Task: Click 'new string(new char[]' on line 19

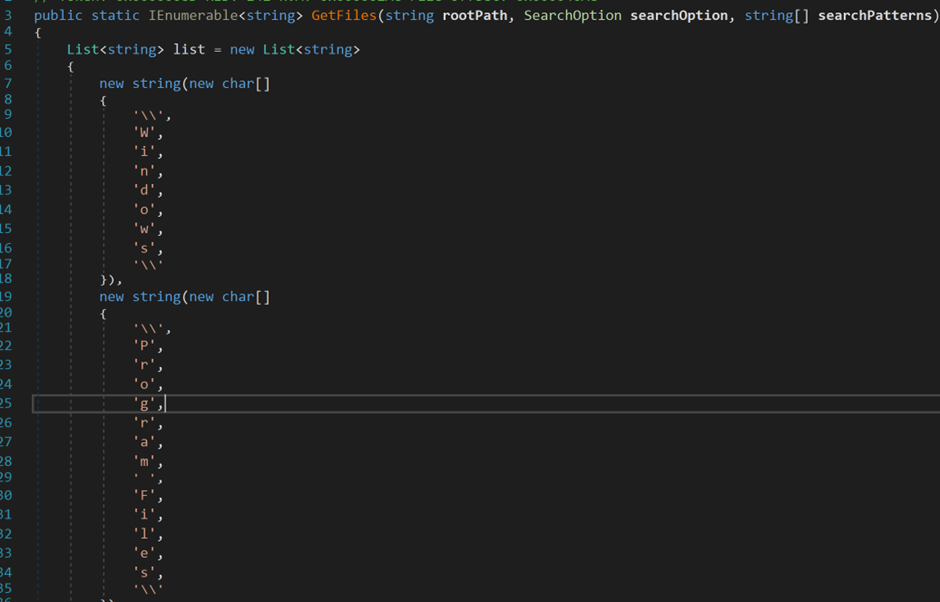Action: coord(185,297)
